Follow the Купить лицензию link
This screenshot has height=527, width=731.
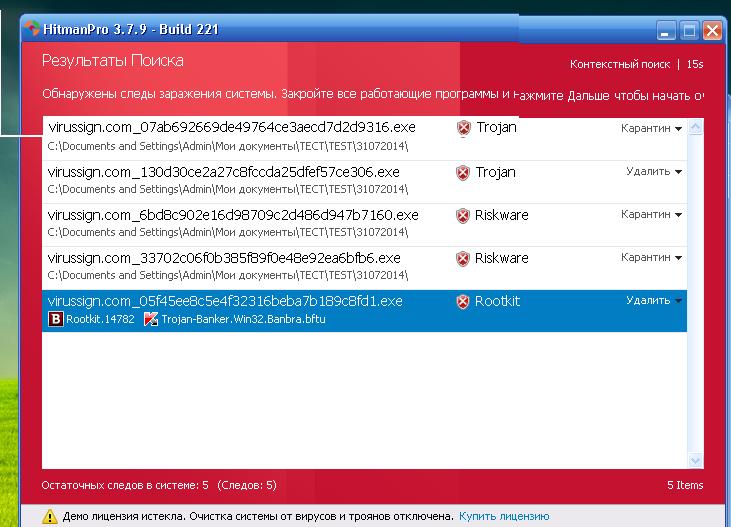click(x=504, y=517)
